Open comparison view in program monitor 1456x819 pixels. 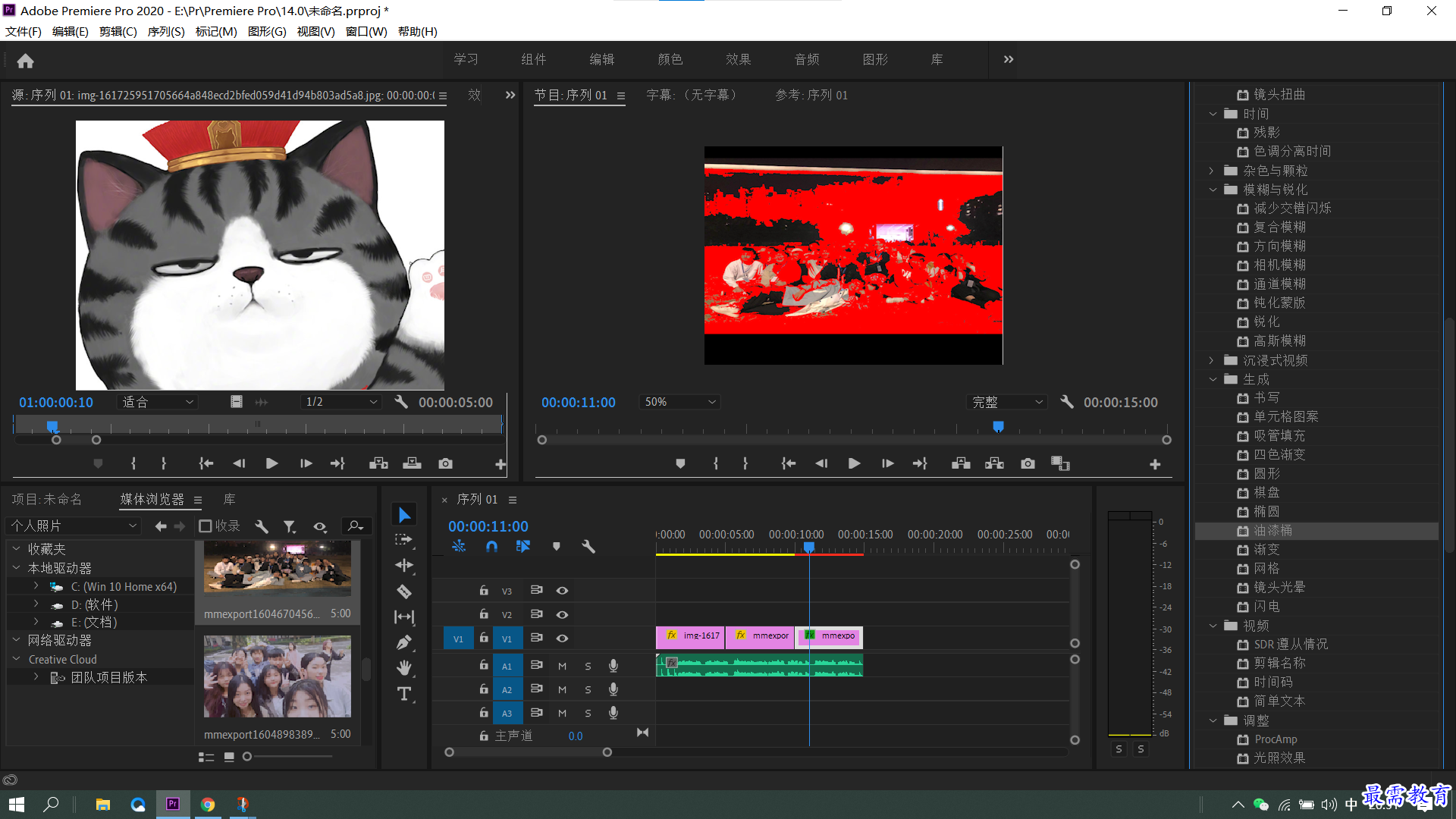[x=1060, y=463]
